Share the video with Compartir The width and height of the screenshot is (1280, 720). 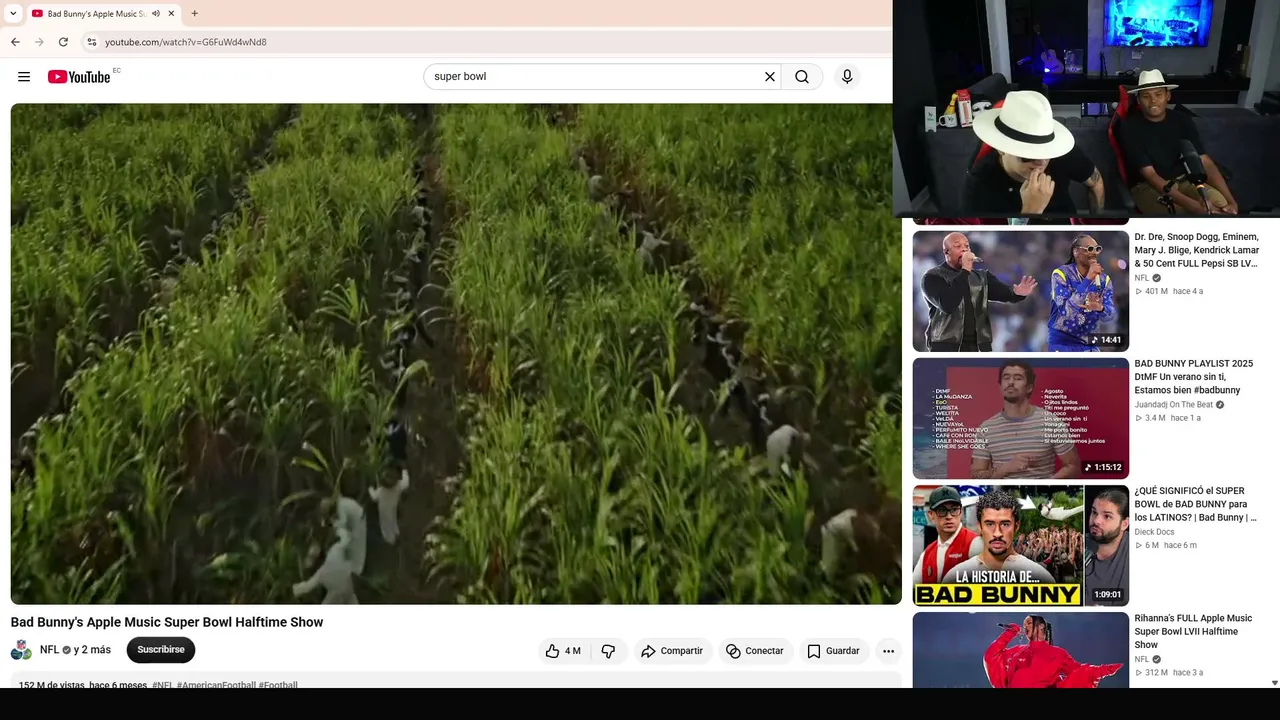pos(672,651)
